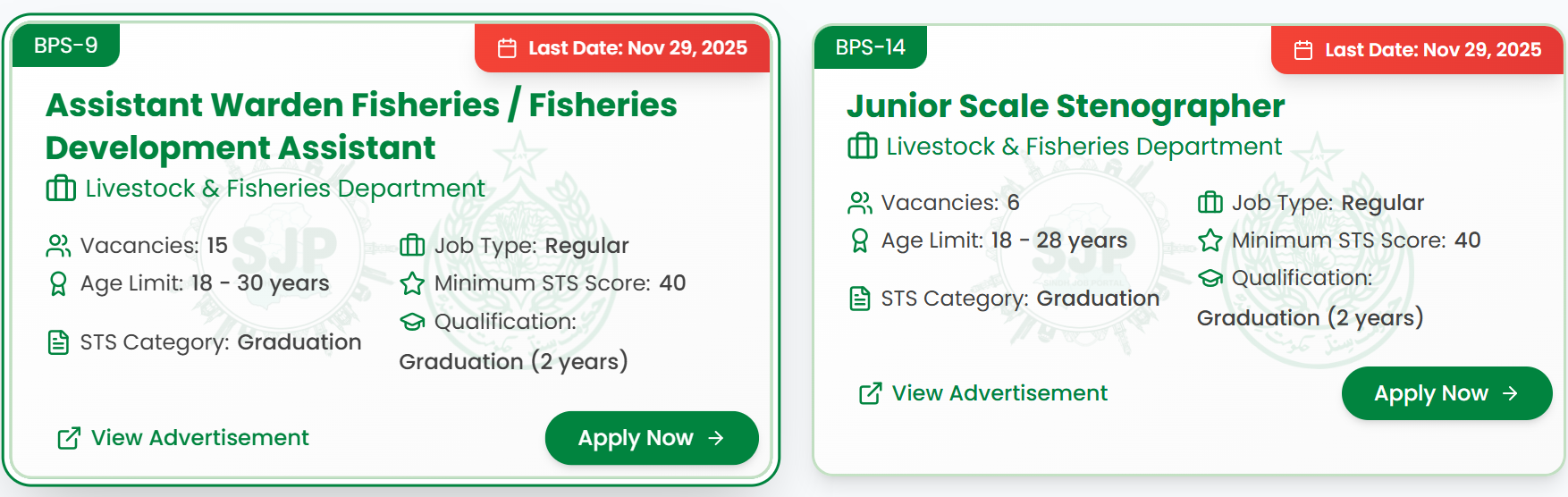This screenshot has height=497, width=1568.
Task: Open View Advertisement for Assistant Warden Fisheries
Action: (199, 438)
